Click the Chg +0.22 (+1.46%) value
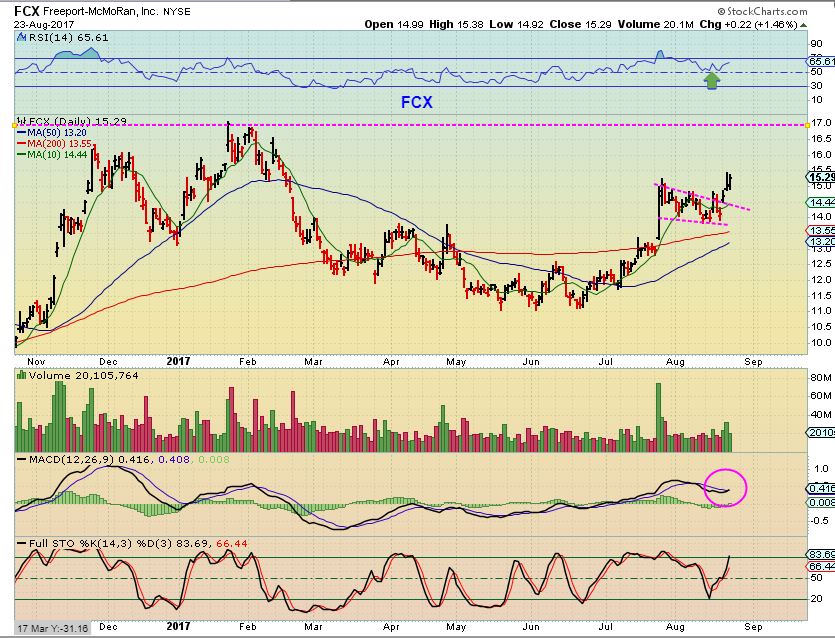Image resolution: width=835 pixels, height=638 pixels. coord(748,24)
